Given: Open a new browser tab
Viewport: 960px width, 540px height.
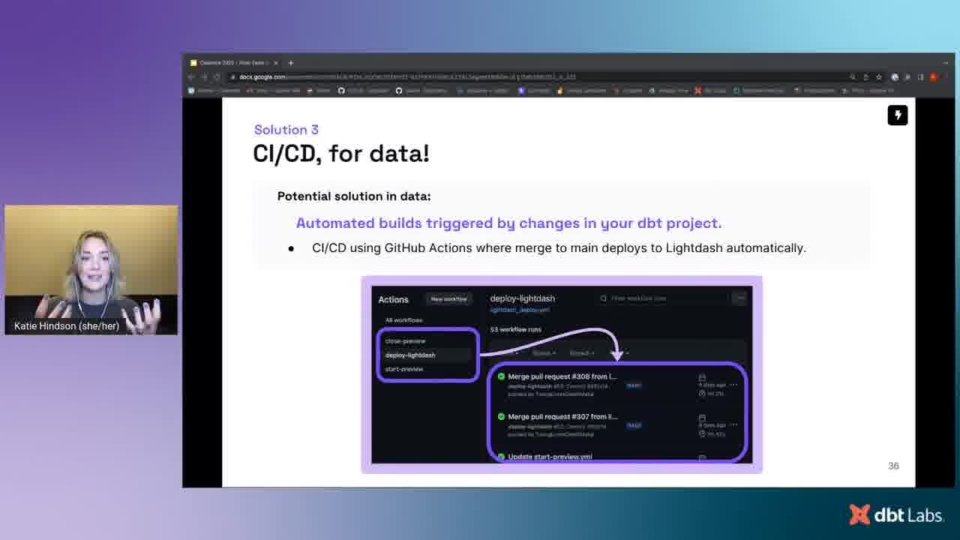Looking at the screenshot, I should coord(291,62).
